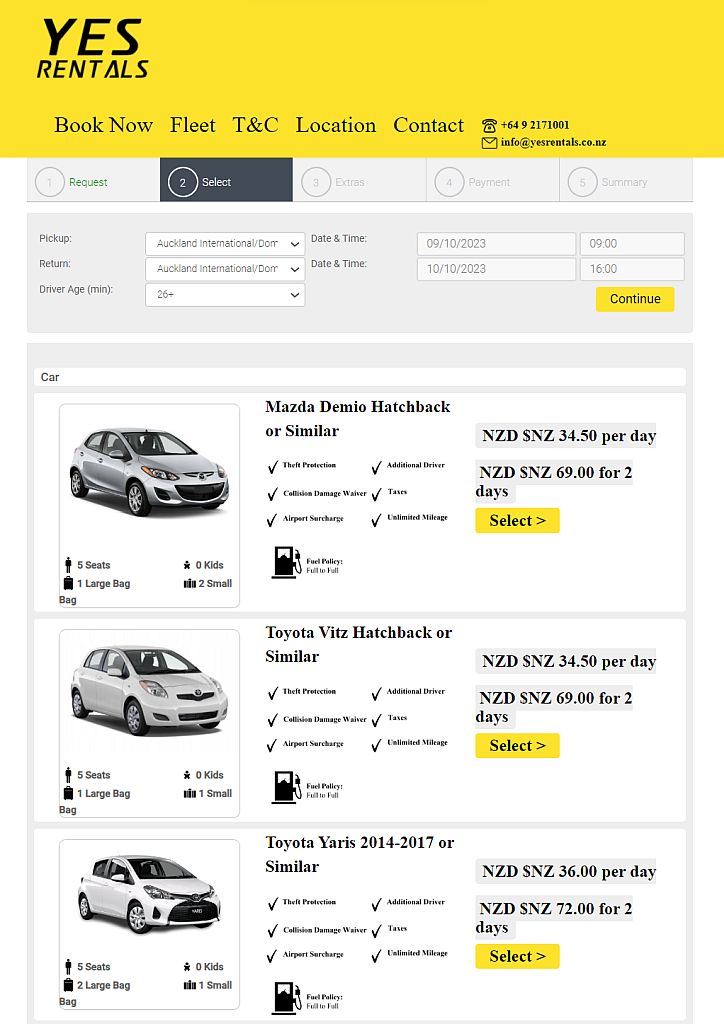Click Unlimited Mileage checkmark on Toyota Vitz
This screenshot has height=1024, width=724.
377,745
